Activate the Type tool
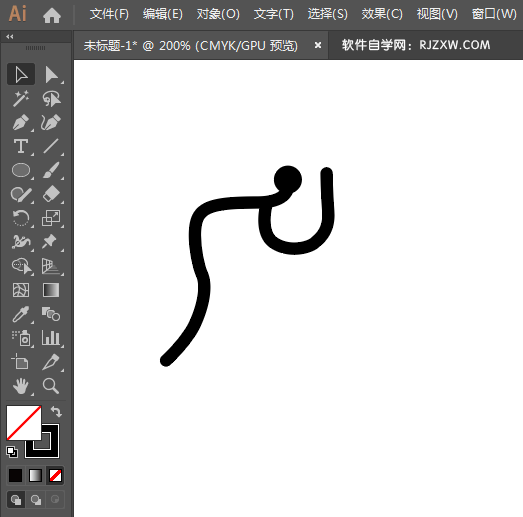The height and width of the screenshot is (517, 523). coord(21,146)
